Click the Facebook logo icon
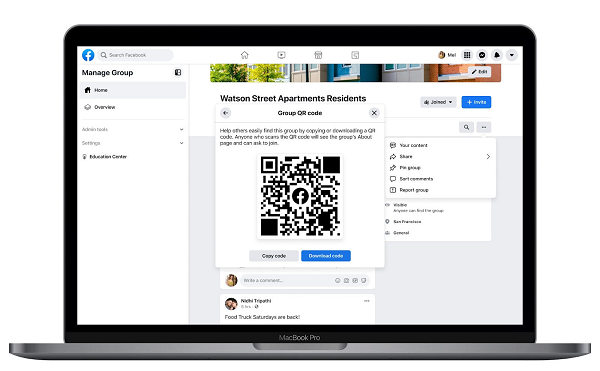This screenshot has width=600, height=371. tap(88, 55)
